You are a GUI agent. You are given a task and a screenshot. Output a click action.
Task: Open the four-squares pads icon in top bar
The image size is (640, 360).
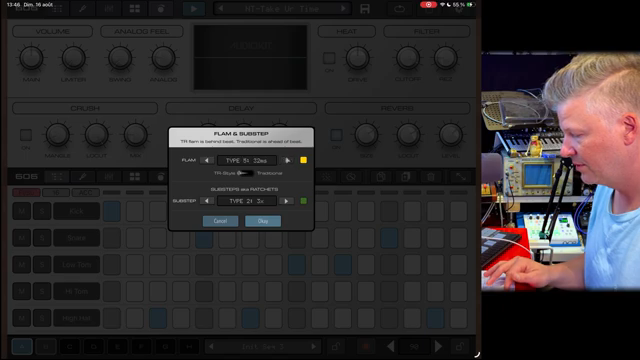point(135,9)
